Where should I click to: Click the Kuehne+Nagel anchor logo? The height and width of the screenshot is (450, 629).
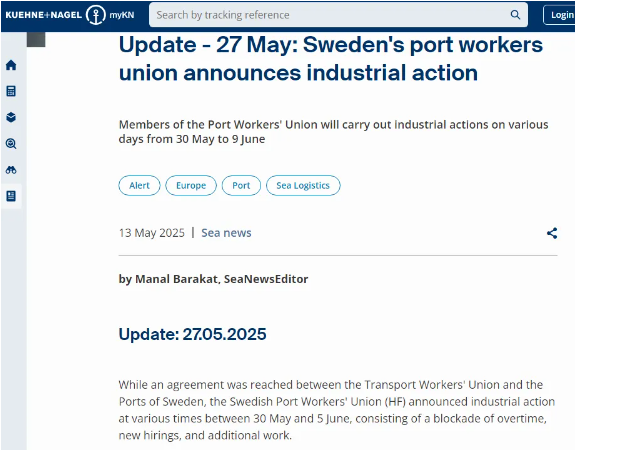click(96, 15)
